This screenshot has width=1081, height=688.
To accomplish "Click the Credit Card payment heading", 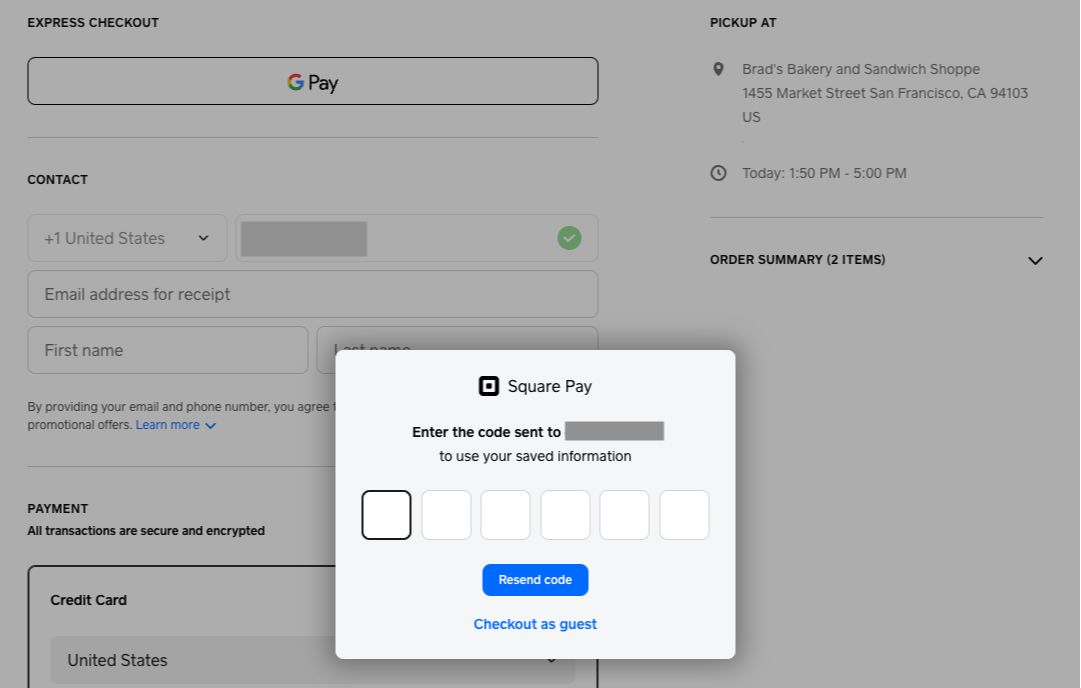I will click(x=88, y=600).
